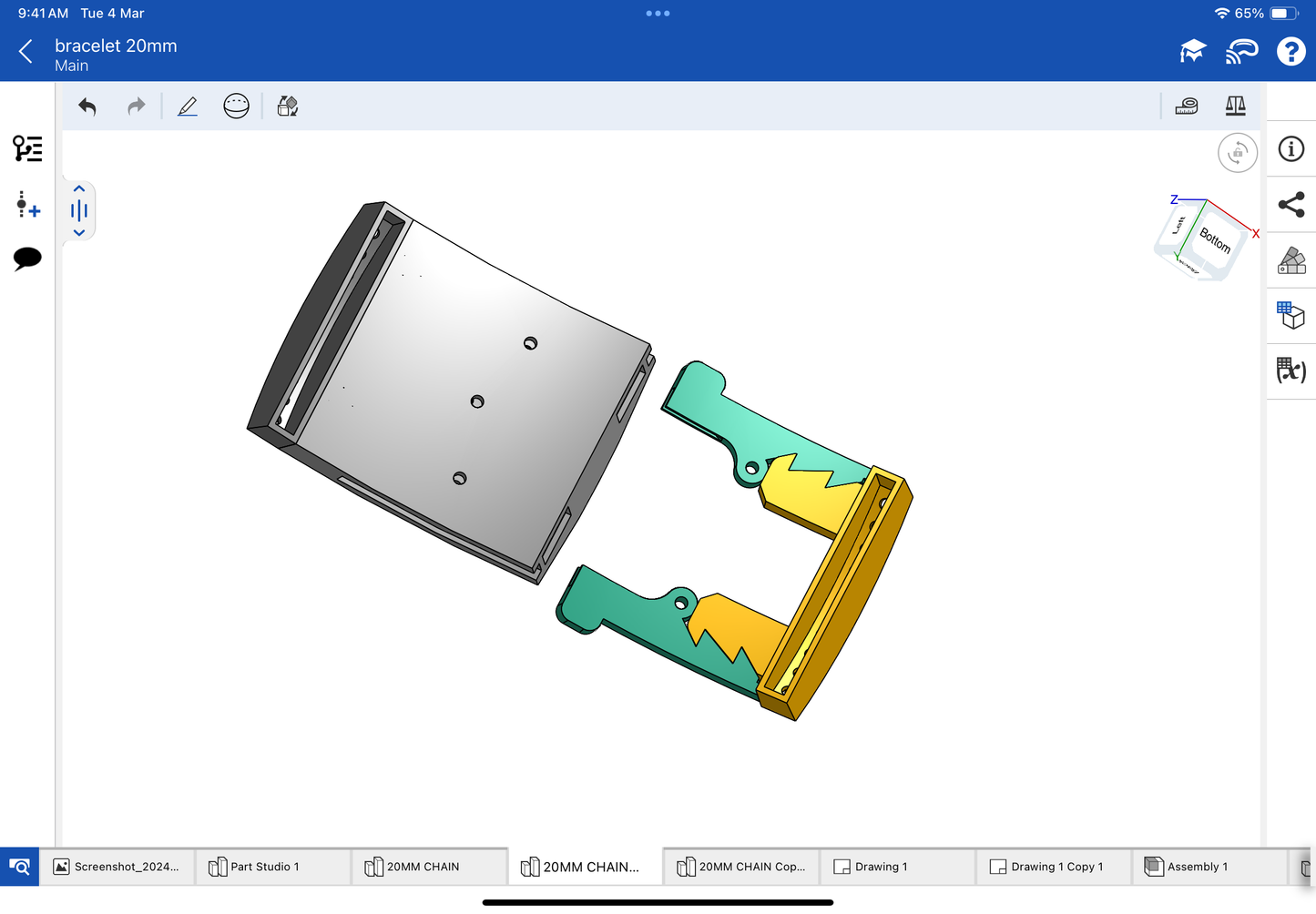
Task: Toggle the view rotation lock
Action: [1237, 153]
